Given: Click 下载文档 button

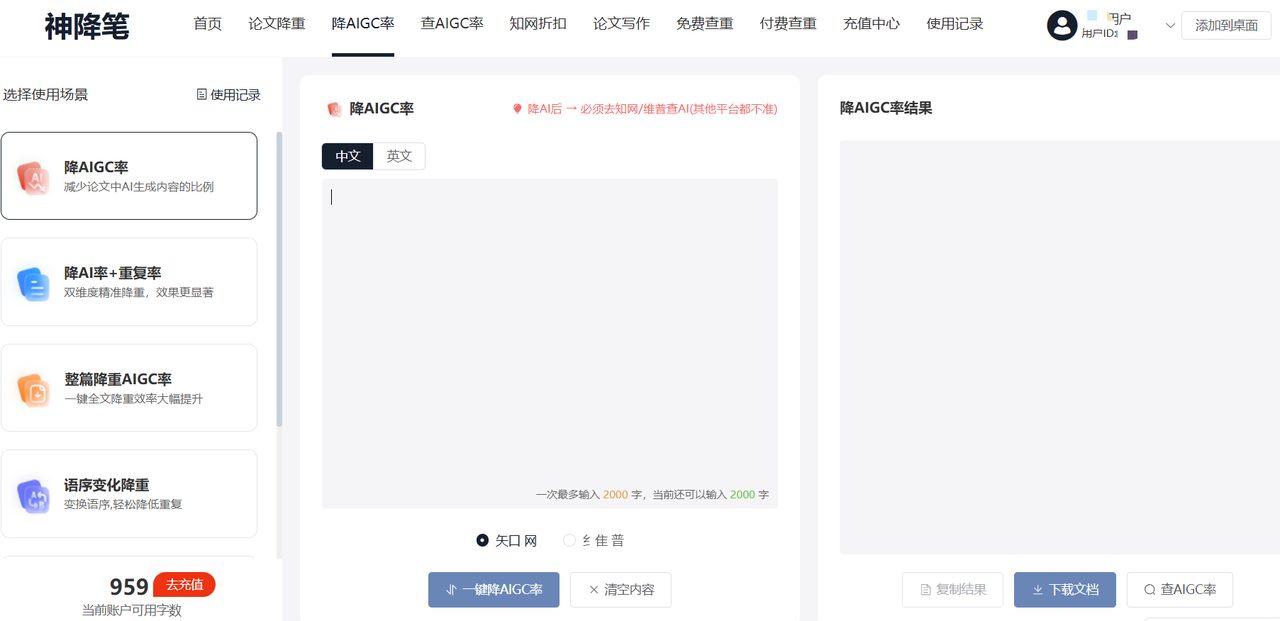Looking at the screenshot, I should [x=1065, y=590].
